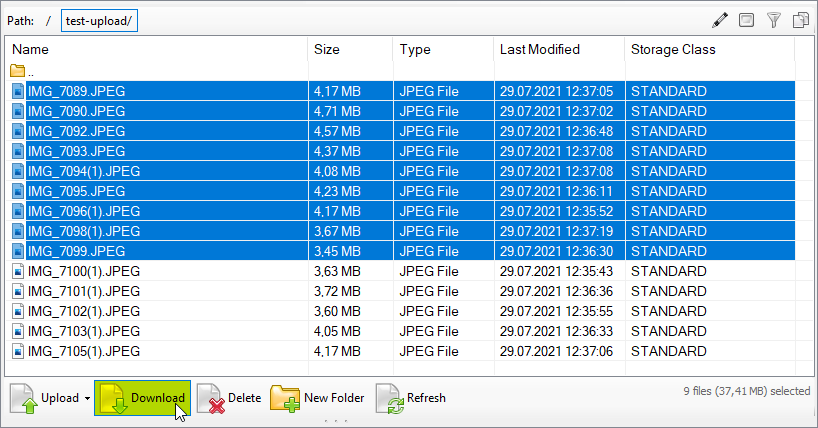Refresh the file list
The height and width of the screenshot is (428, 818).
(411, 398)
